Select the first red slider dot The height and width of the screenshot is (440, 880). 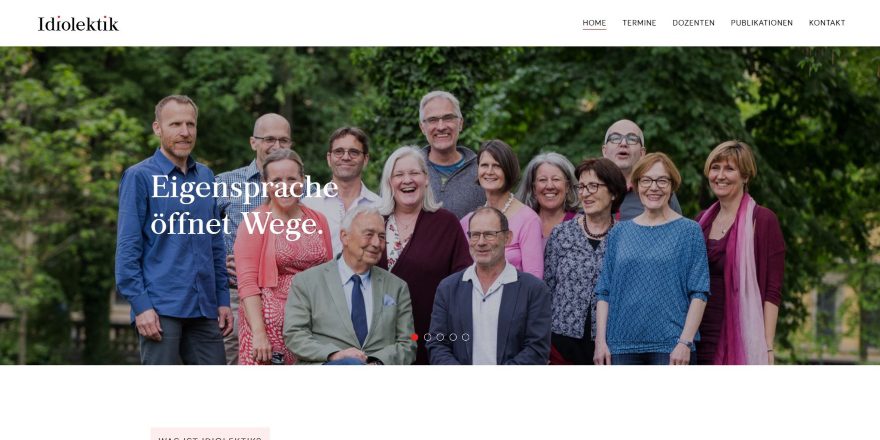click(415, 337)
